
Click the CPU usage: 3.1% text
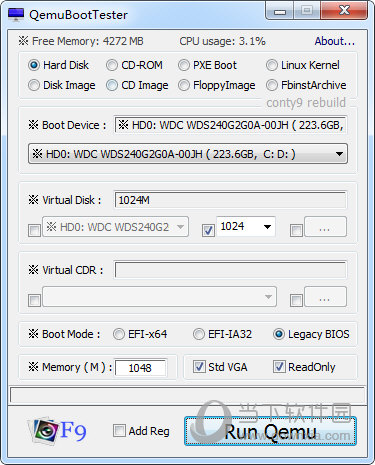click(x=222, y=41)
